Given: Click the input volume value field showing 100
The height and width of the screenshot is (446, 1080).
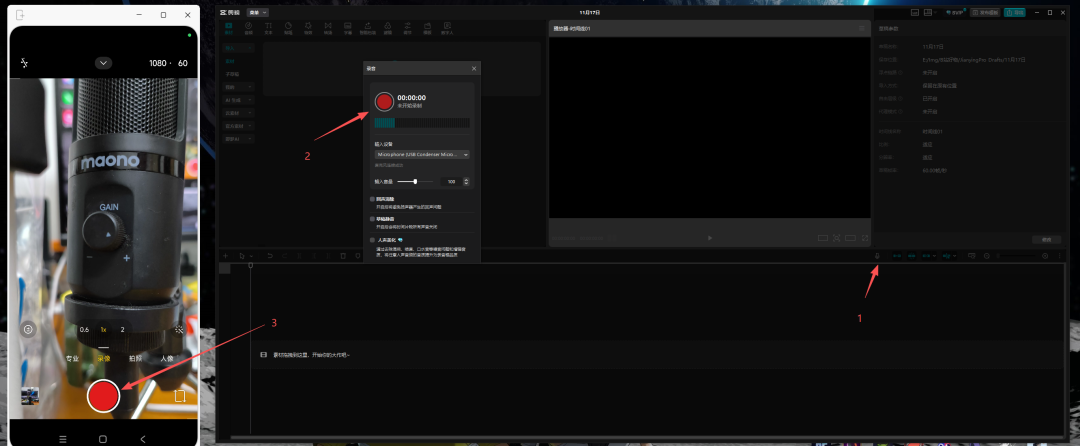Looking at the screenshot, I should click(450, 182).
